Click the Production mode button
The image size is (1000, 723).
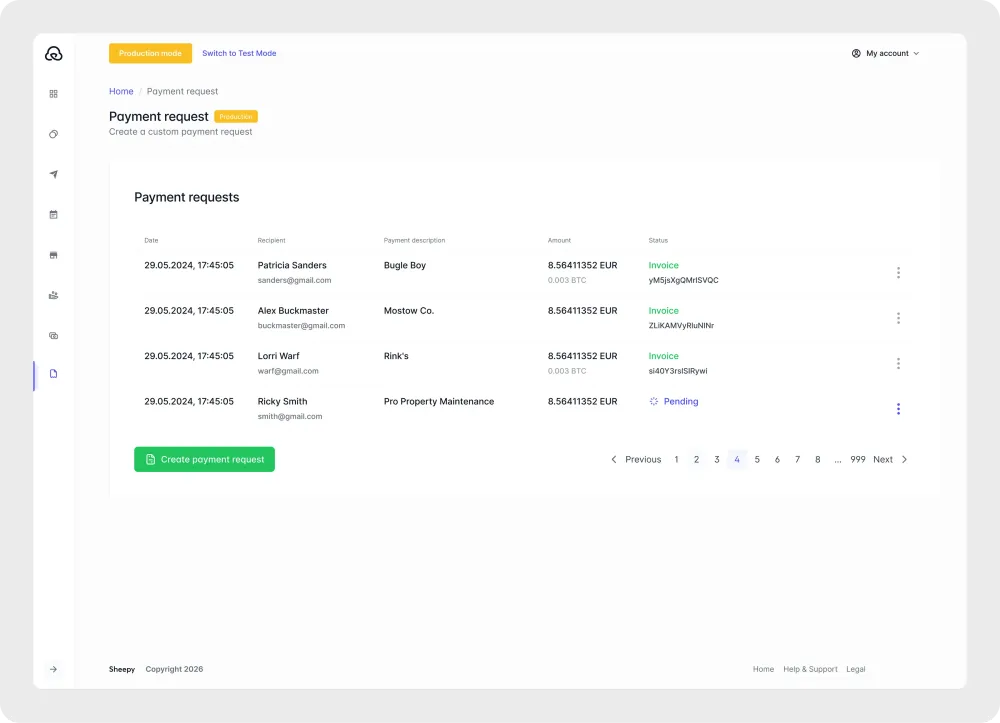[x=151, y=54]
